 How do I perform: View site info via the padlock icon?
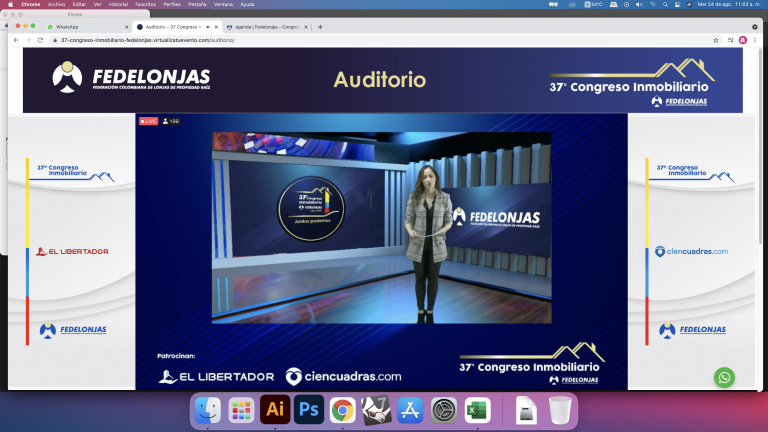click(55, 40)
